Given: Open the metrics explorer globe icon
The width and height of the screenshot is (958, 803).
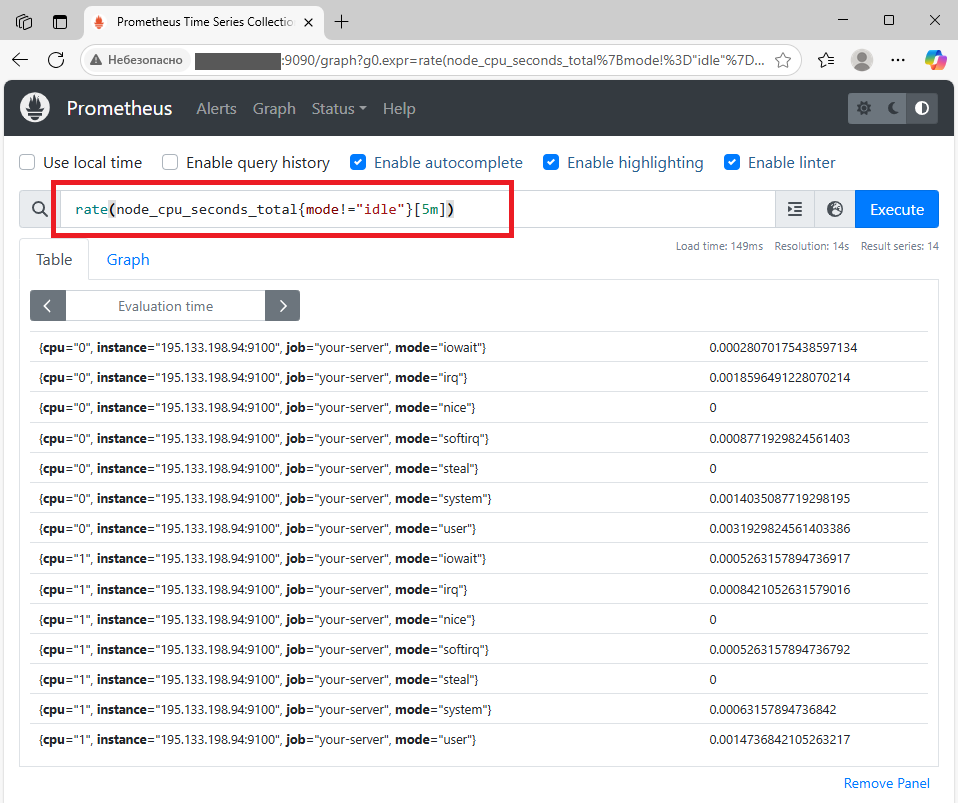Looking at the screenshot, I should click(x=835, y=209).
